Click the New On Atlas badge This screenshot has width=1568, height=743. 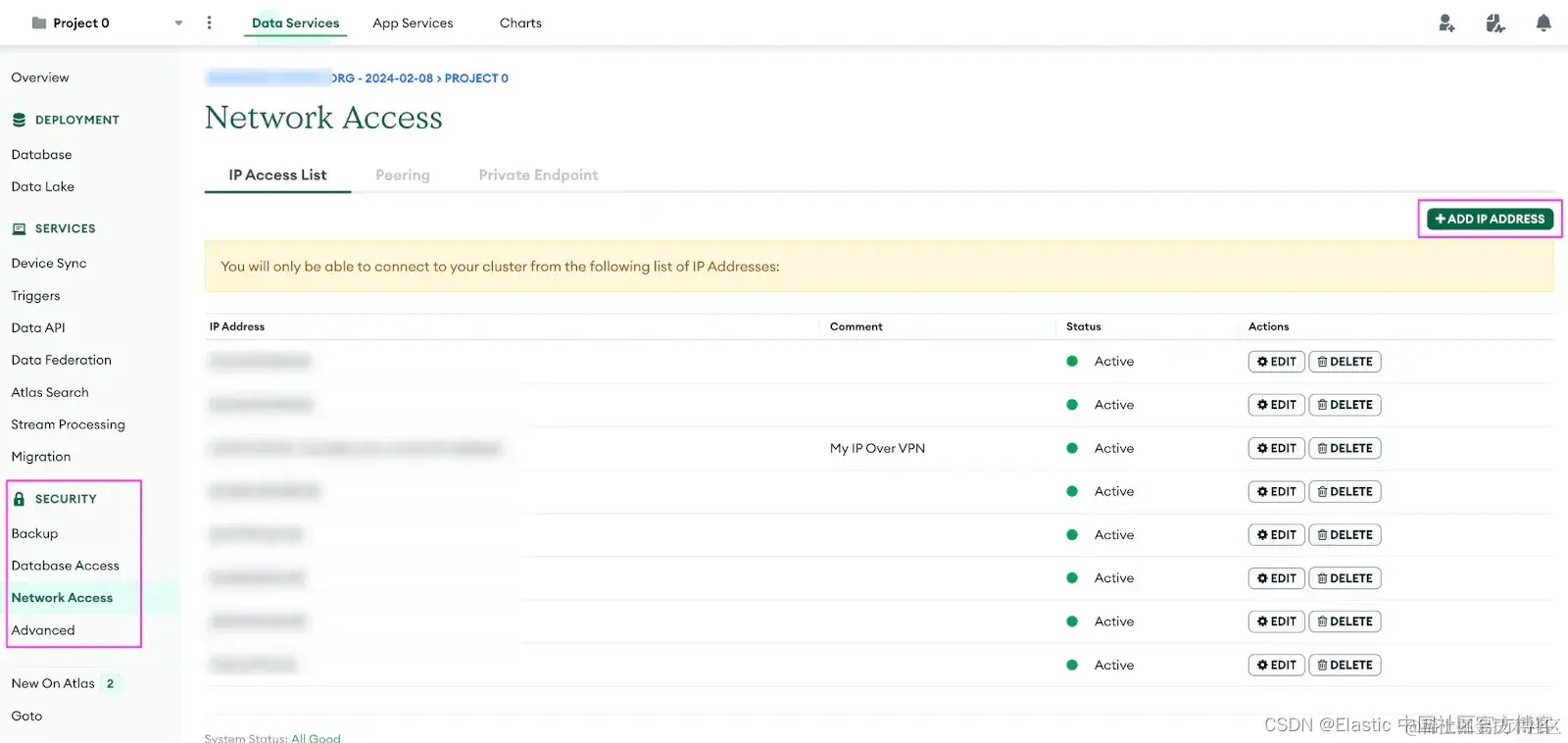point(110,683)
